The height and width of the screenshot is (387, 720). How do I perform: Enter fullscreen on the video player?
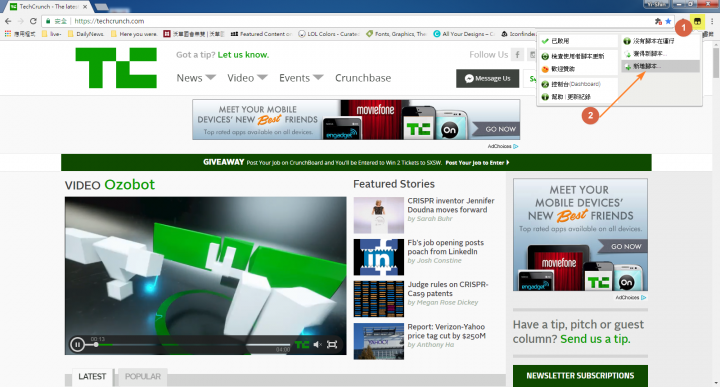pos(332,344)
